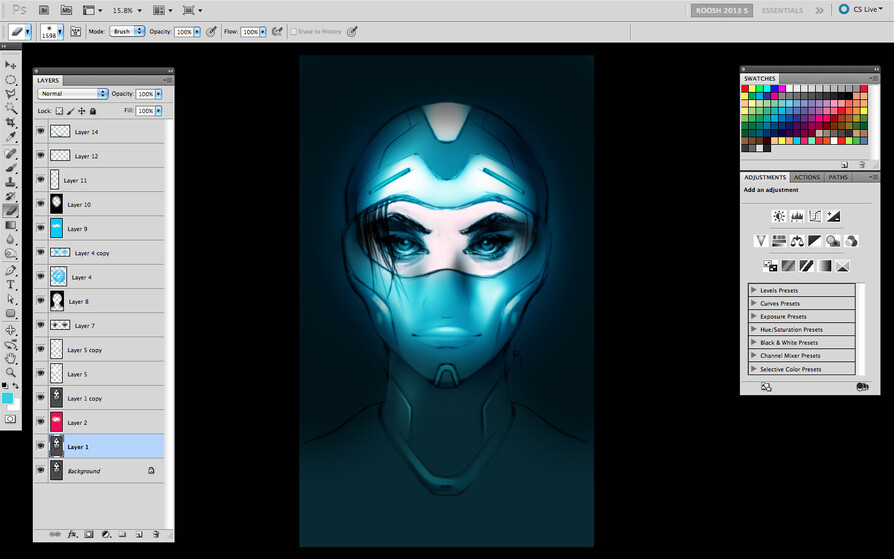894x559 pixels.
Task: Select the Elliptical Marquee tool
Action: 10,79
